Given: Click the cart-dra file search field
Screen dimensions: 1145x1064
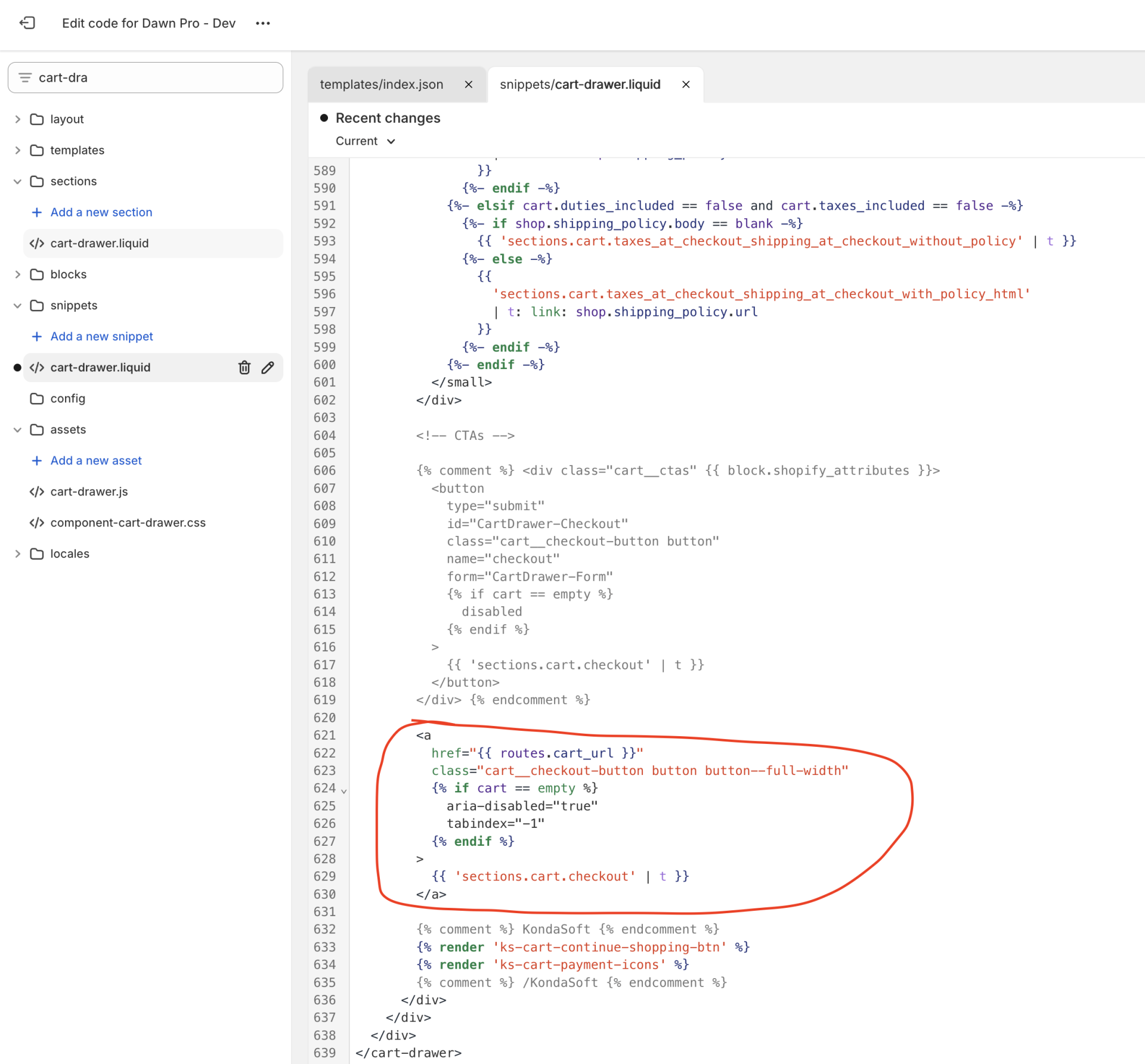Looking at the screenshot, I should pos(146,77).
